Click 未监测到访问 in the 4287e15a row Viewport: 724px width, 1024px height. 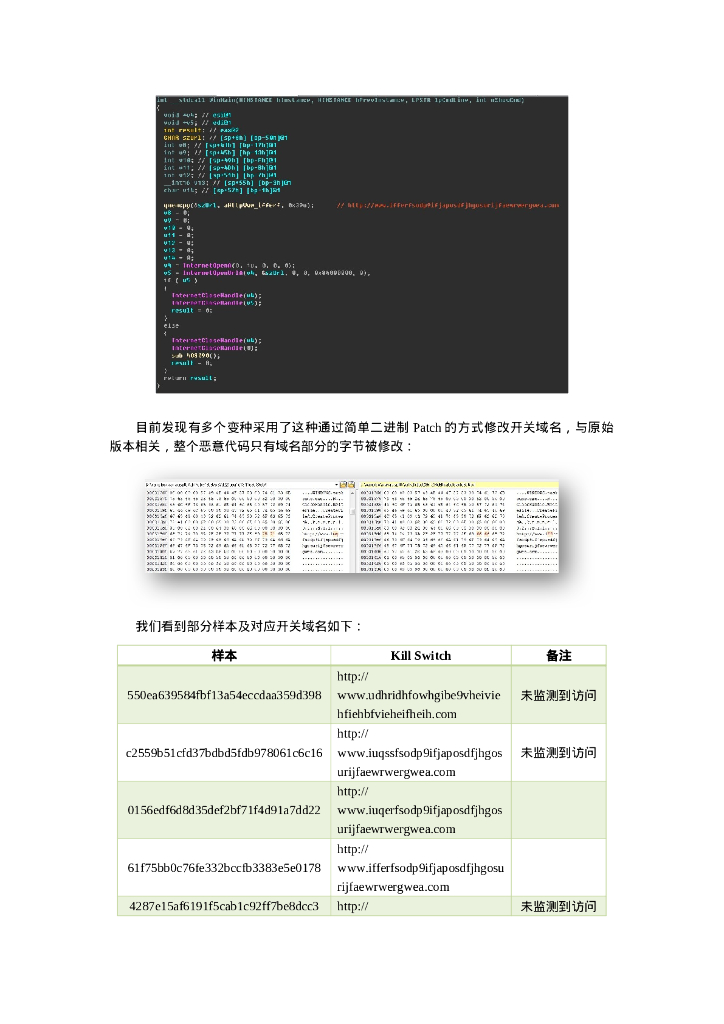coord(558,906)
